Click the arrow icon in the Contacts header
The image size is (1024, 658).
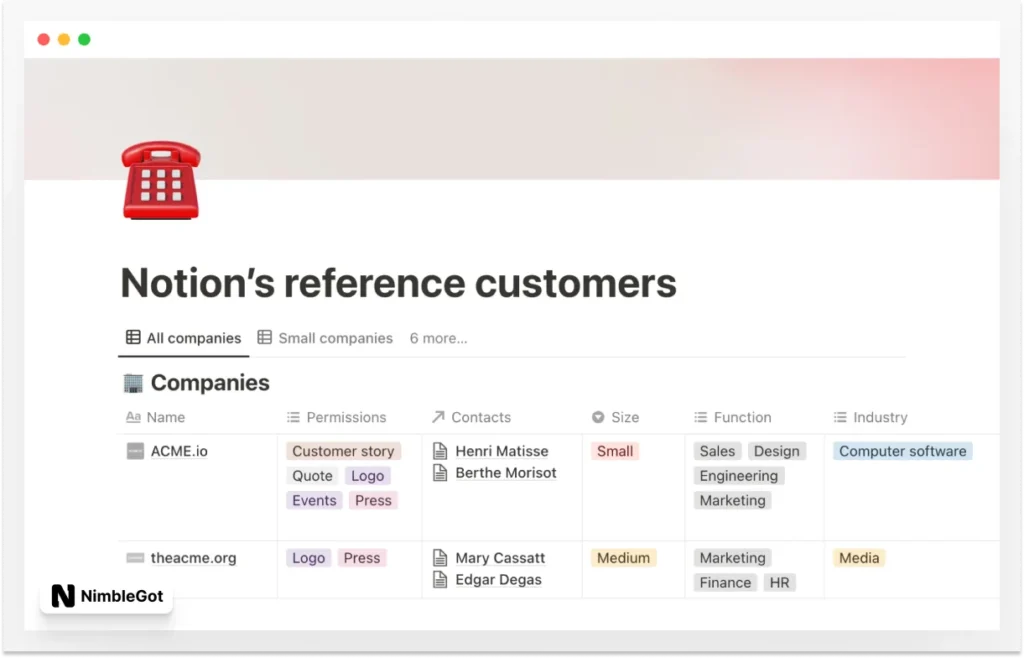[x=440, y=417]
